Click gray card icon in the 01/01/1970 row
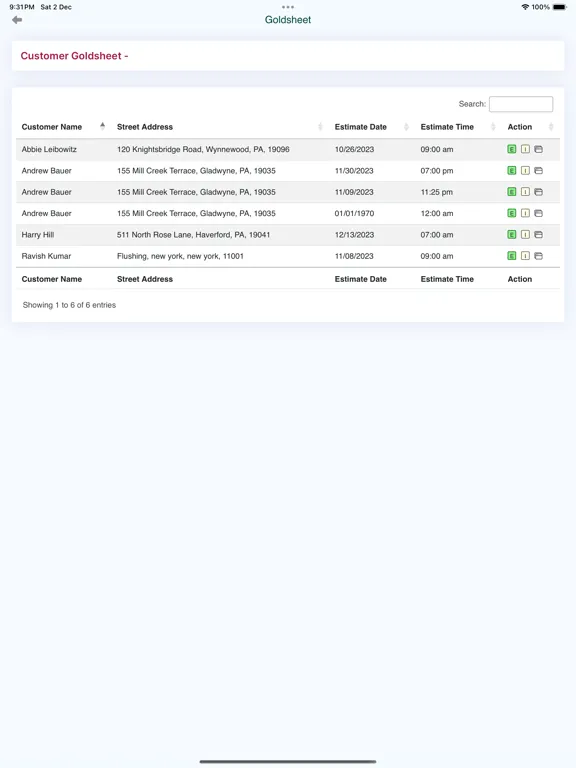The height and width of the screenshot is (768, 576). click(x=538, y=213)
